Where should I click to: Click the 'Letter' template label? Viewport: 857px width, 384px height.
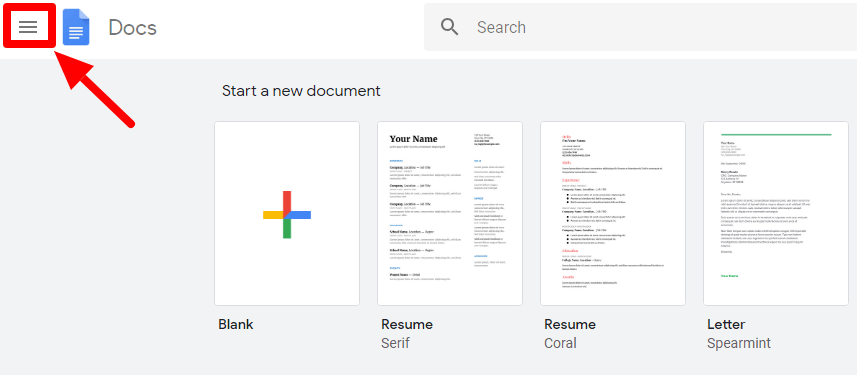(x=726, y=324)
